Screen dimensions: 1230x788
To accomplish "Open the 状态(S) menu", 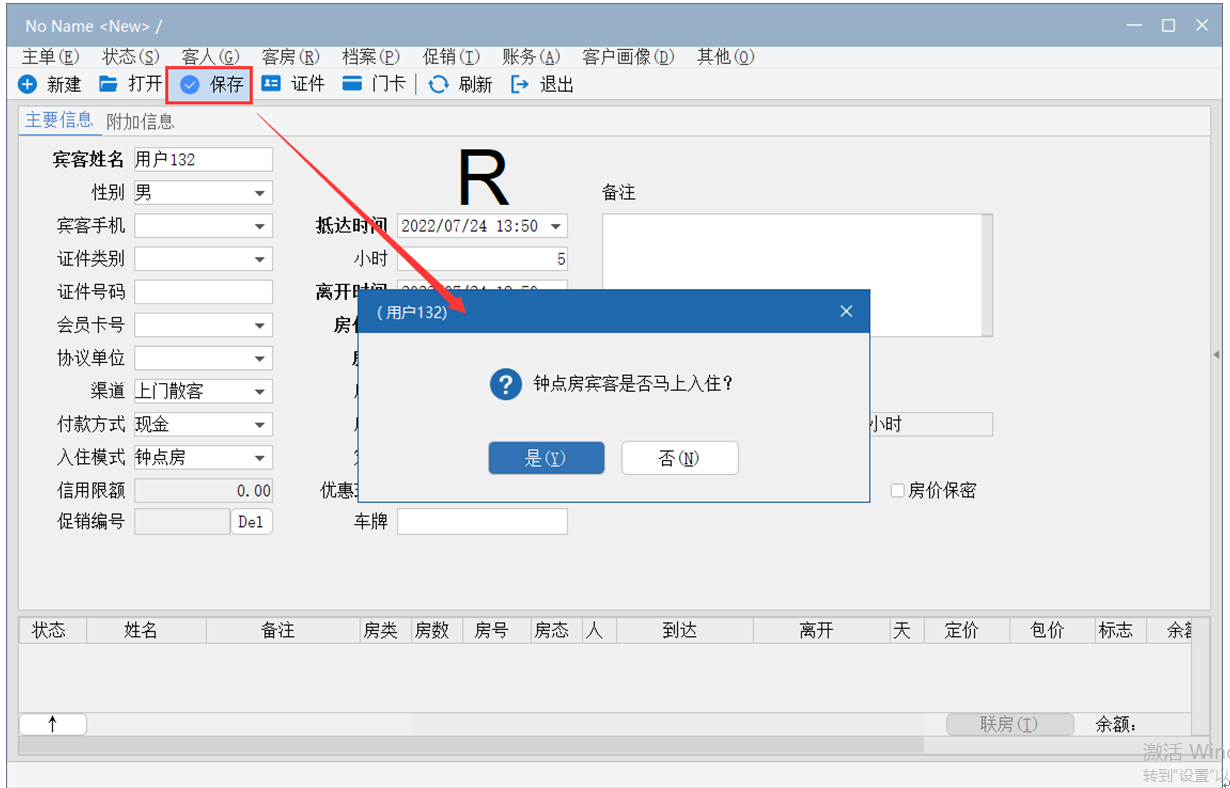I will pos(131,57).
